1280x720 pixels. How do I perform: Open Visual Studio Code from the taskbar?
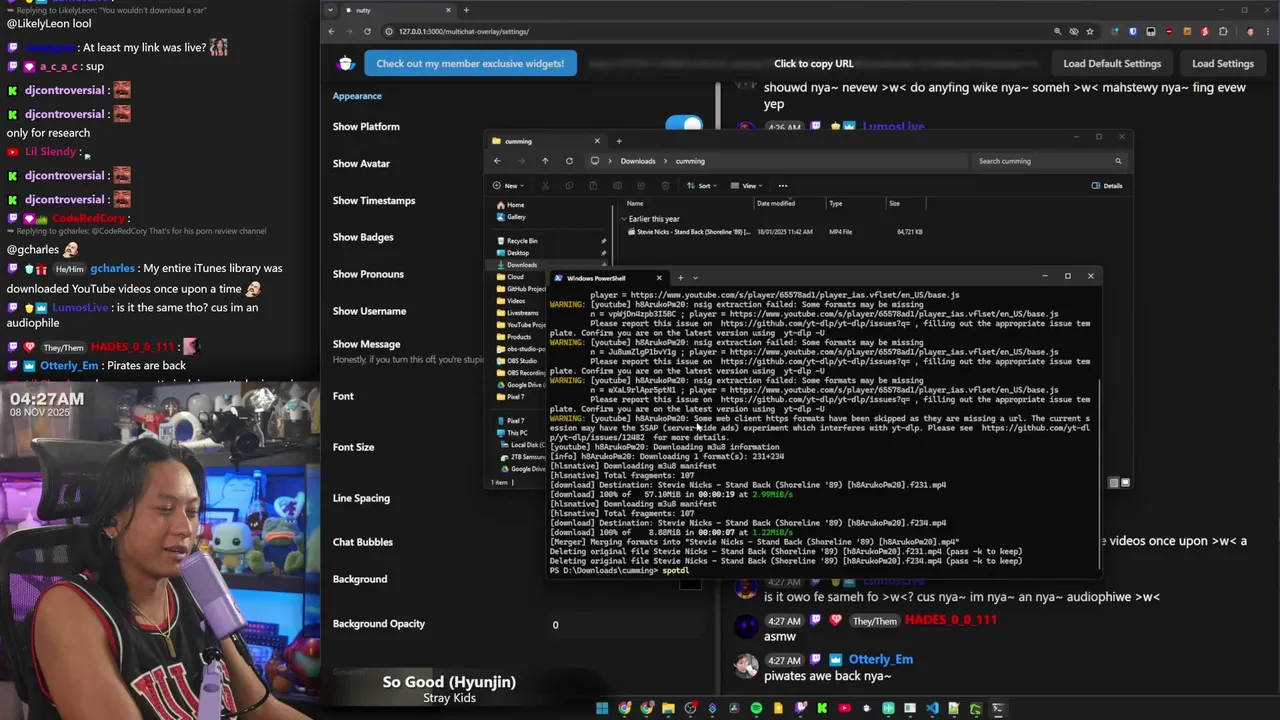coord(932,708)
